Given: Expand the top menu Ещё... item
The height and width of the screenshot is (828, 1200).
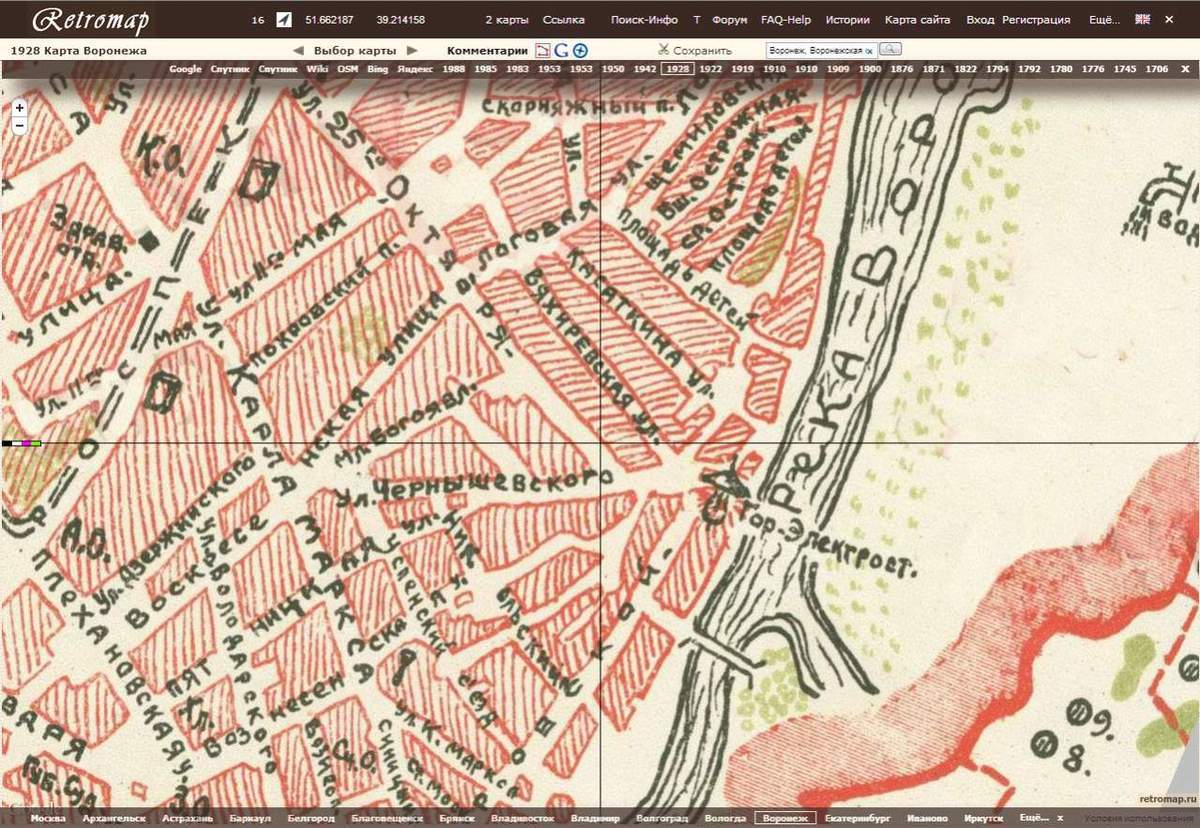Looking at the screenshot, I should coord(1103,20).
